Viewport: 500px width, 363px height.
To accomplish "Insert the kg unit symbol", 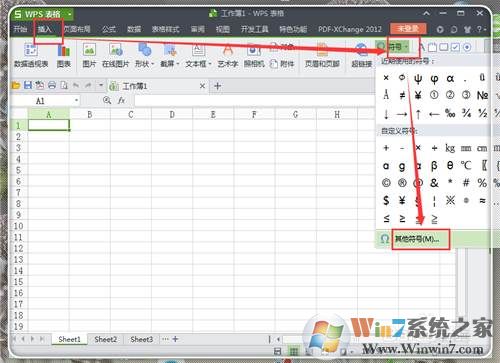I will click(x=450, y=148).
